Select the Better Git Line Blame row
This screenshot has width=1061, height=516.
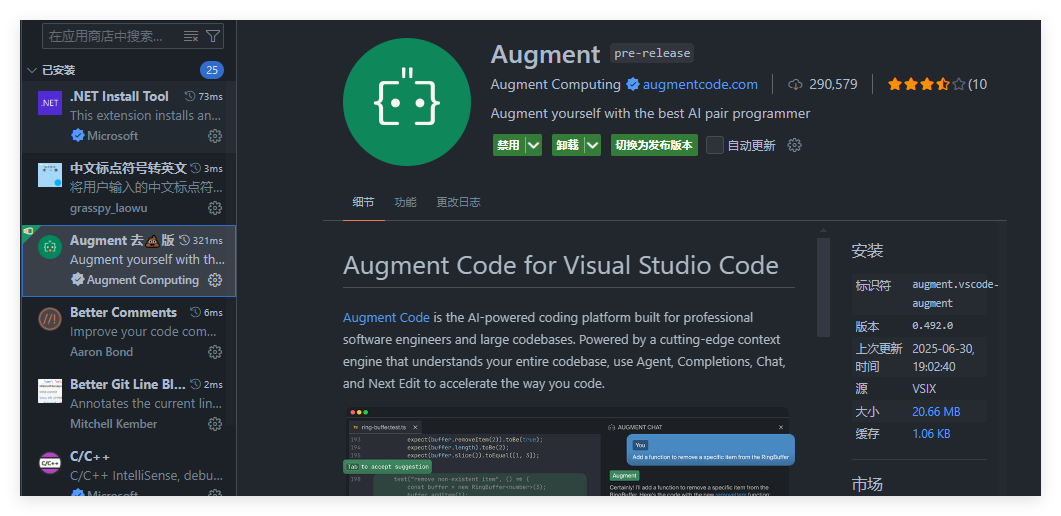(129, 405)
